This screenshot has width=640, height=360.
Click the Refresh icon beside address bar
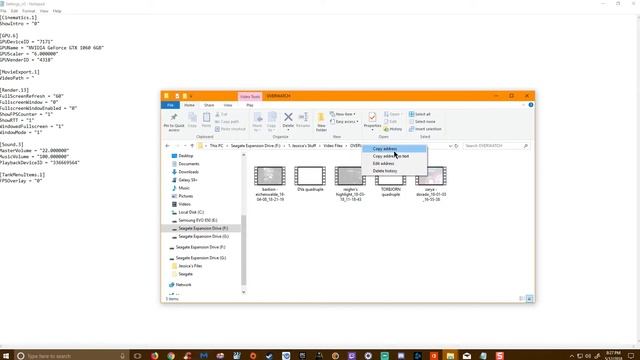[x=456, y=146]
